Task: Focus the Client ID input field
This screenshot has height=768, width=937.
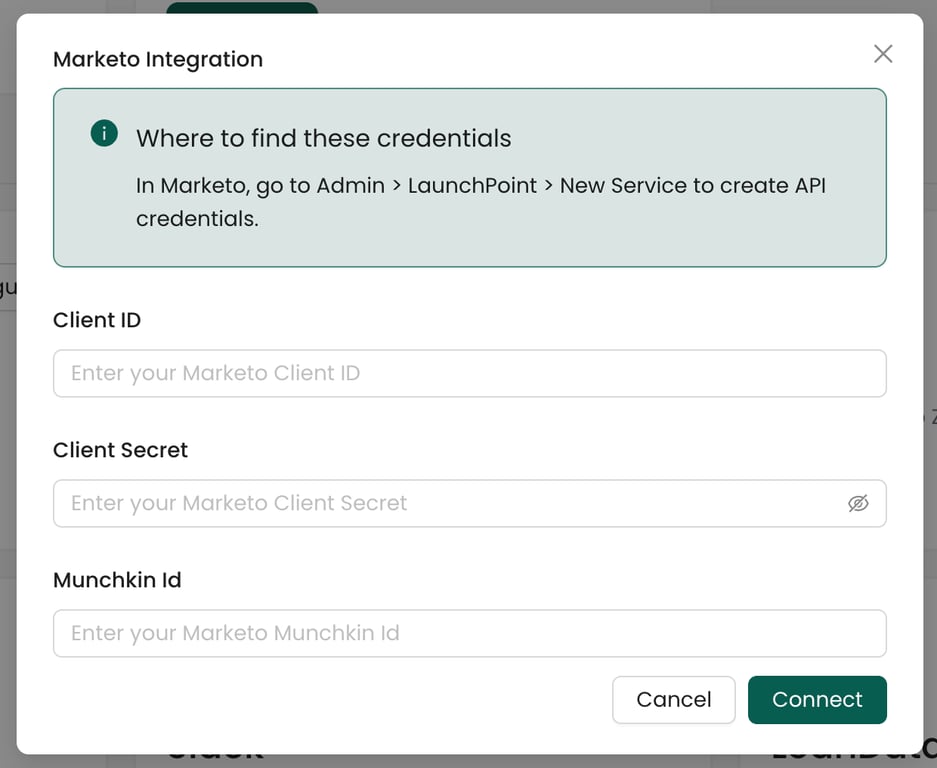Action: click(x=469, y=373)
